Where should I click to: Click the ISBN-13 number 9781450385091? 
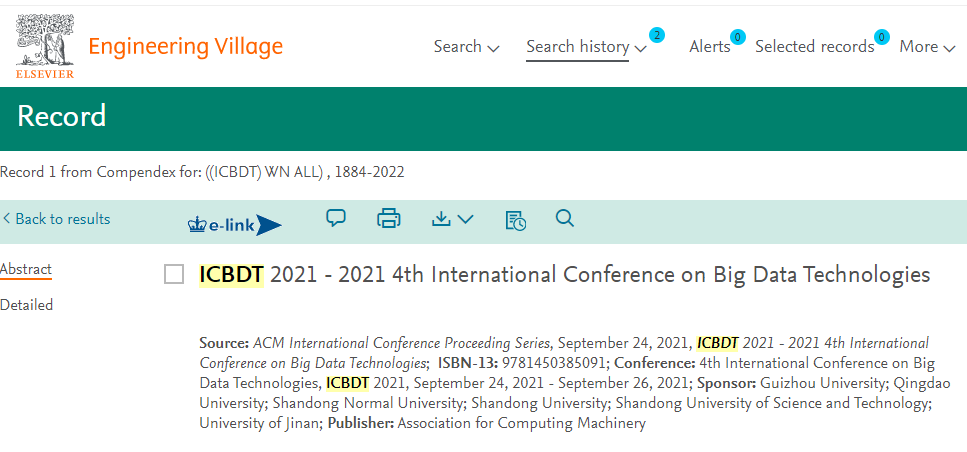pos(554,363)
